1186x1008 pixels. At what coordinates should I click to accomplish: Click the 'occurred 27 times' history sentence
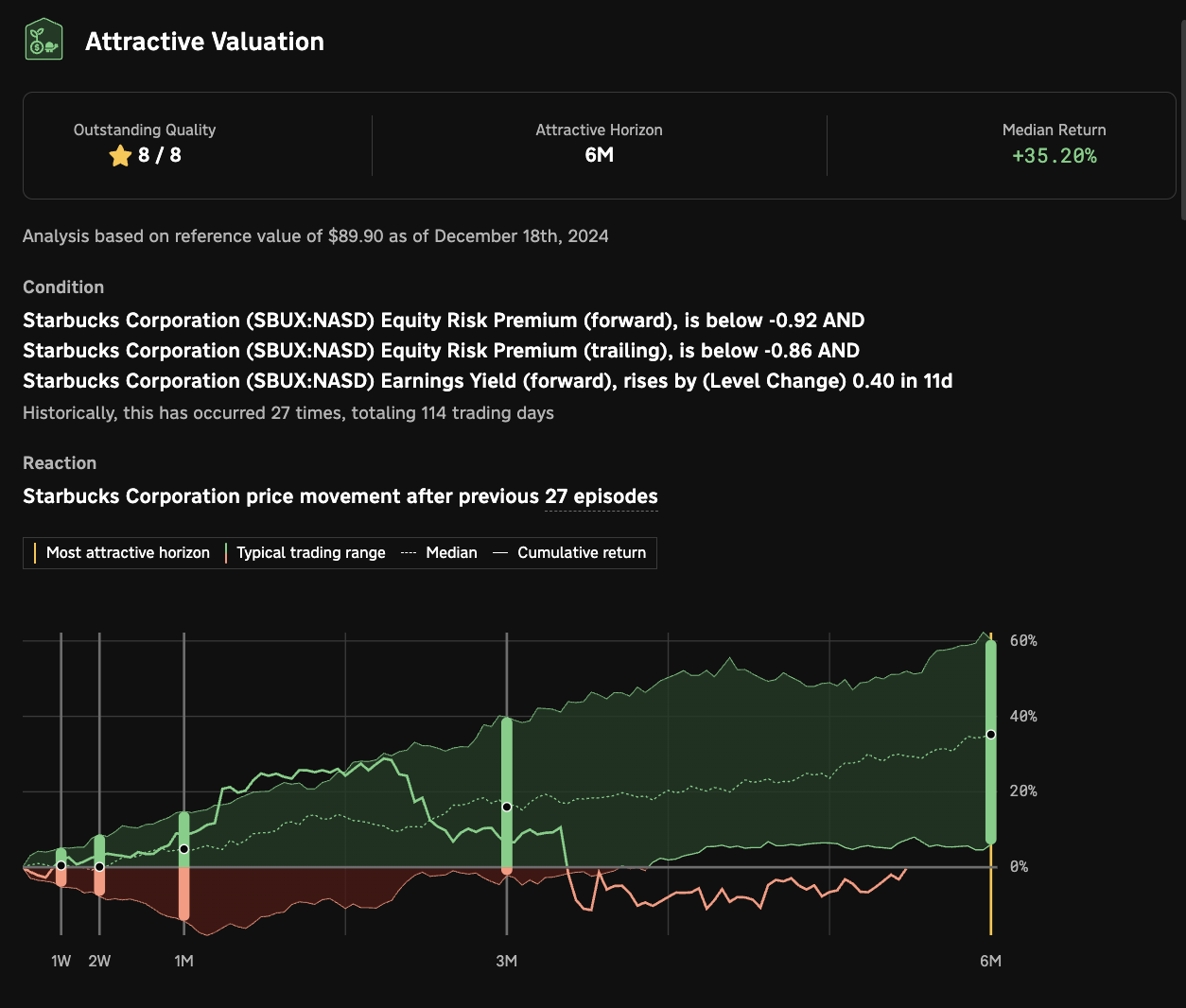pos(288,413)
